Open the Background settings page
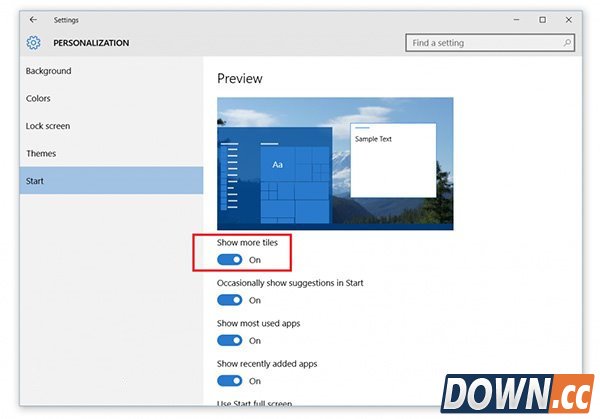Screen dimensions: 600x419 (48, 71)
